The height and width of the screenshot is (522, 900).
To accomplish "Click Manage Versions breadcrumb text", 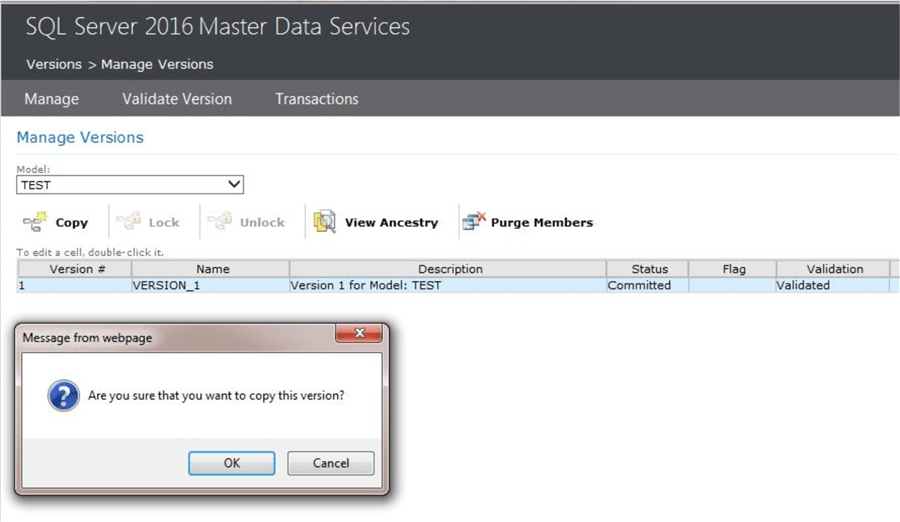I will pyautogui.click(x=157, y=64).
